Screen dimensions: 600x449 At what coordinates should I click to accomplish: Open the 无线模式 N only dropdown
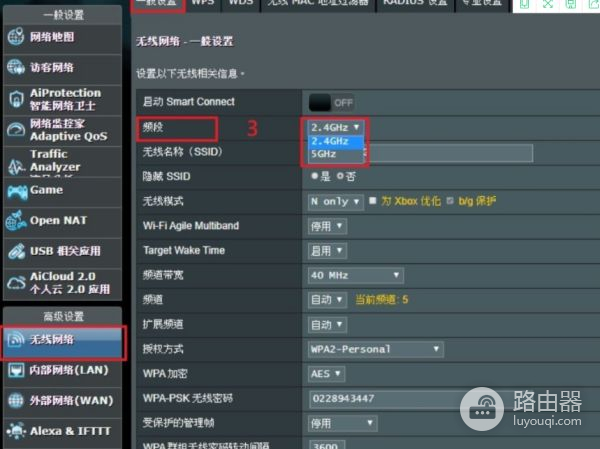(335, 201)
